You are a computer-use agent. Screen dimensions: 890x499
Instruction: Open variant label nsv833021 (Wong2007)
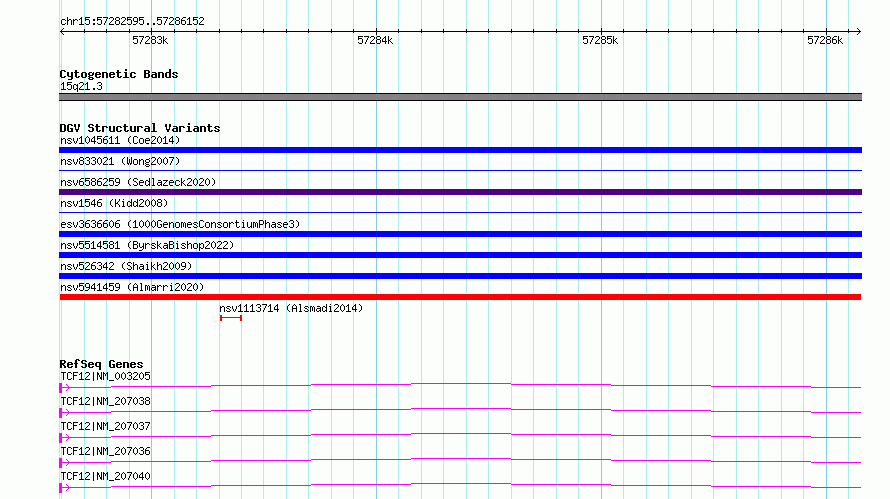(120, 161)
